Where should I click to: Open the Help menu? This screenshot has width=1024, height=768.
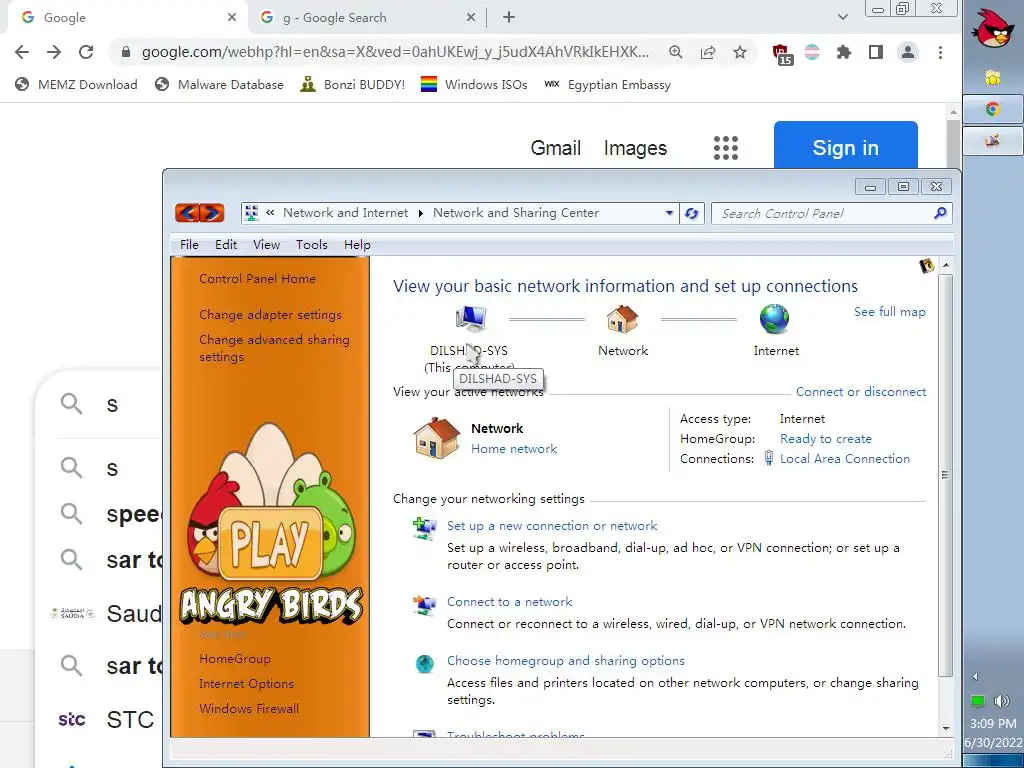357,245
